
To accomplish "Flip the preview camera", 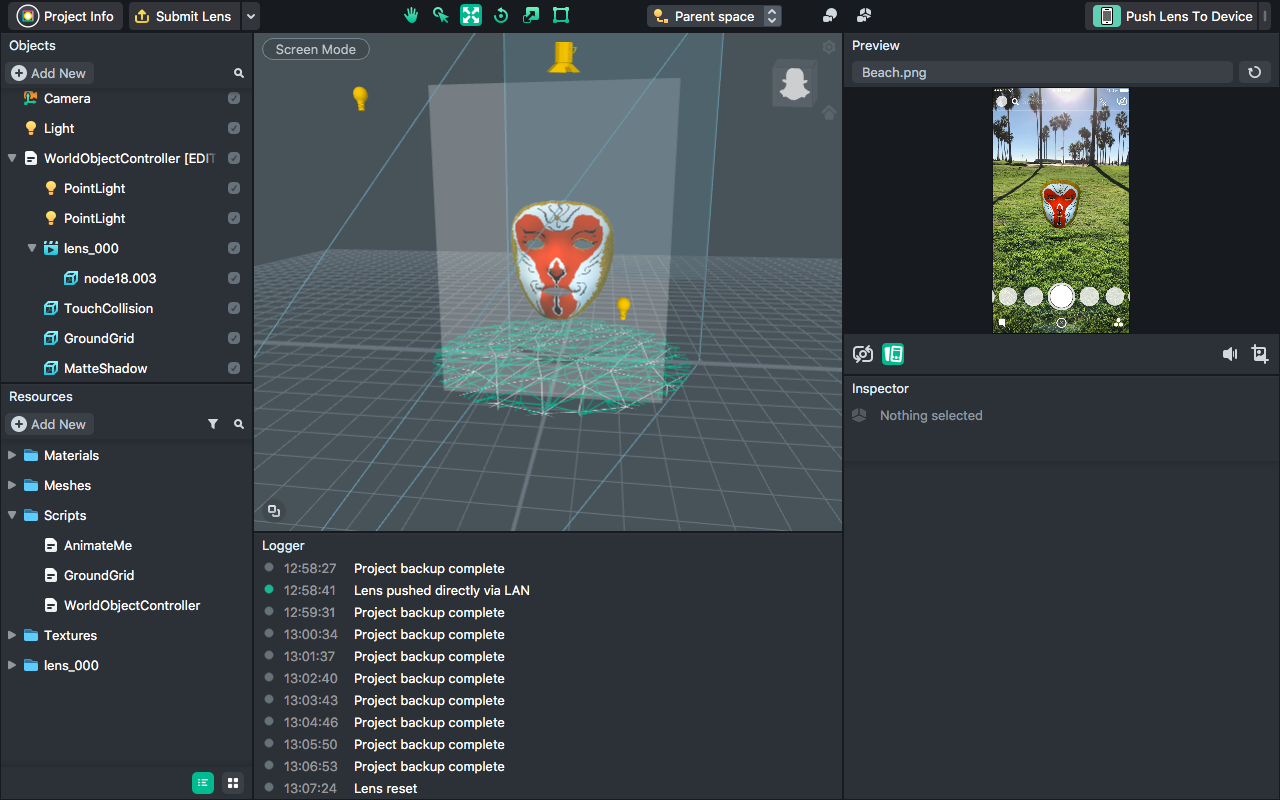I will [x=863, y=354].
